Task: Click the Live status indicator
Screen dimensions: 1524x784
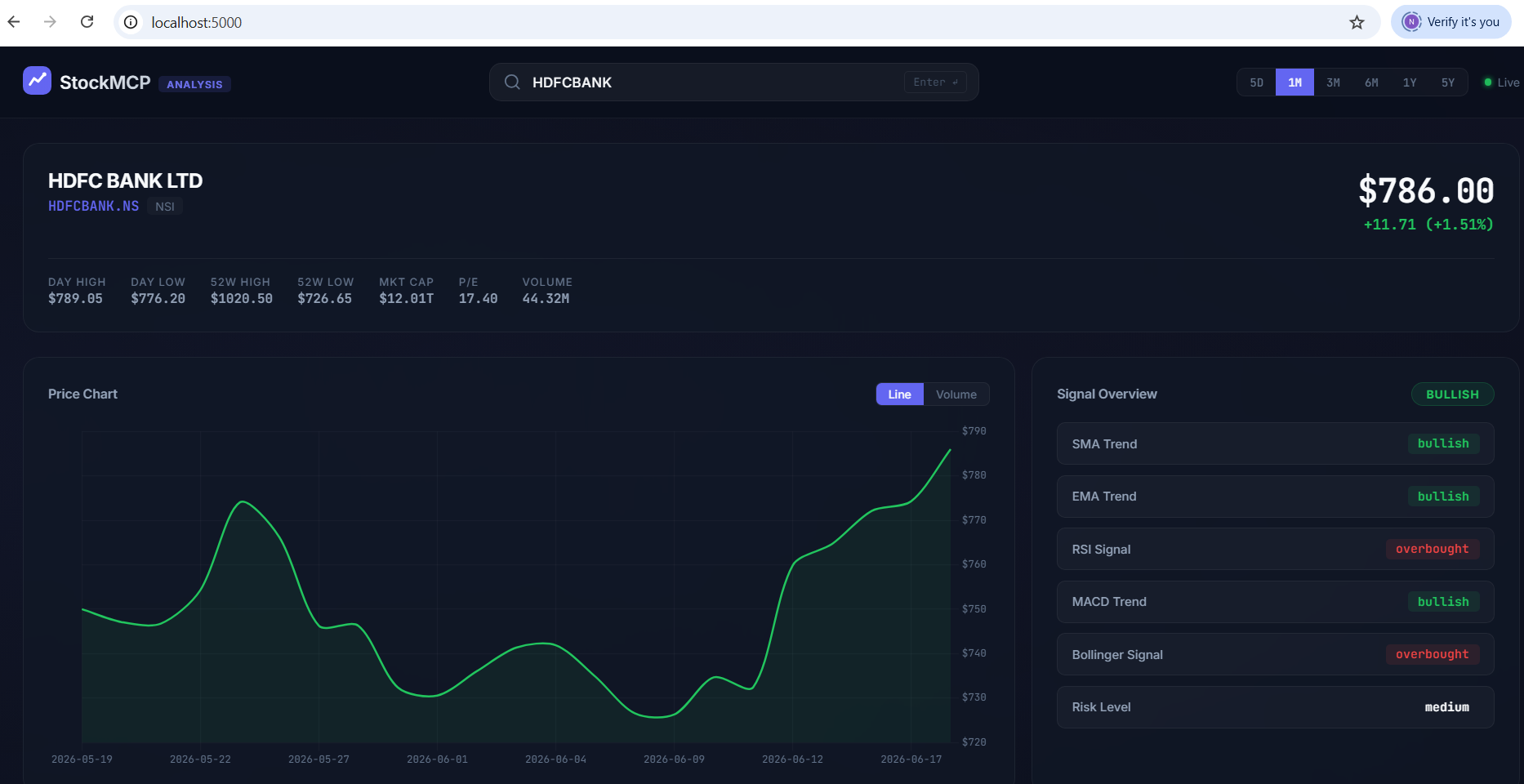Action: tap(1501, 82)
